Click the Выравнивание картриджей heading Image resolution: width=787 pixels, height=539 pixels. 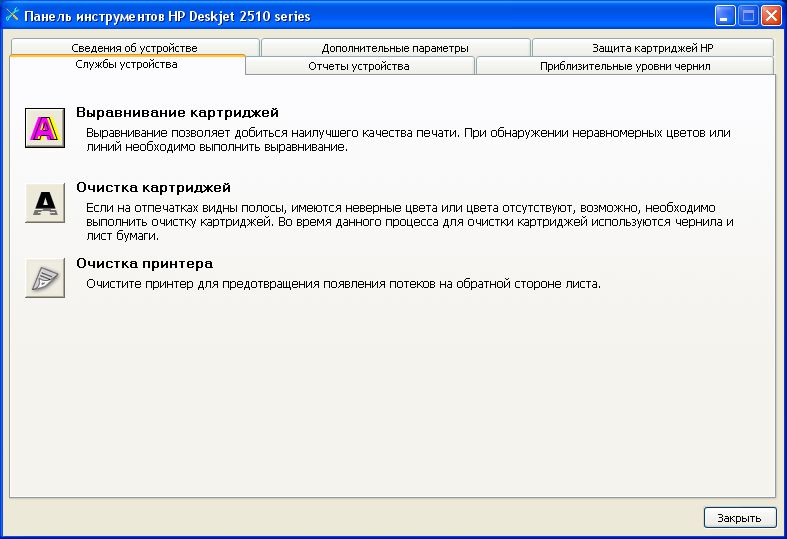click(177, 112)
